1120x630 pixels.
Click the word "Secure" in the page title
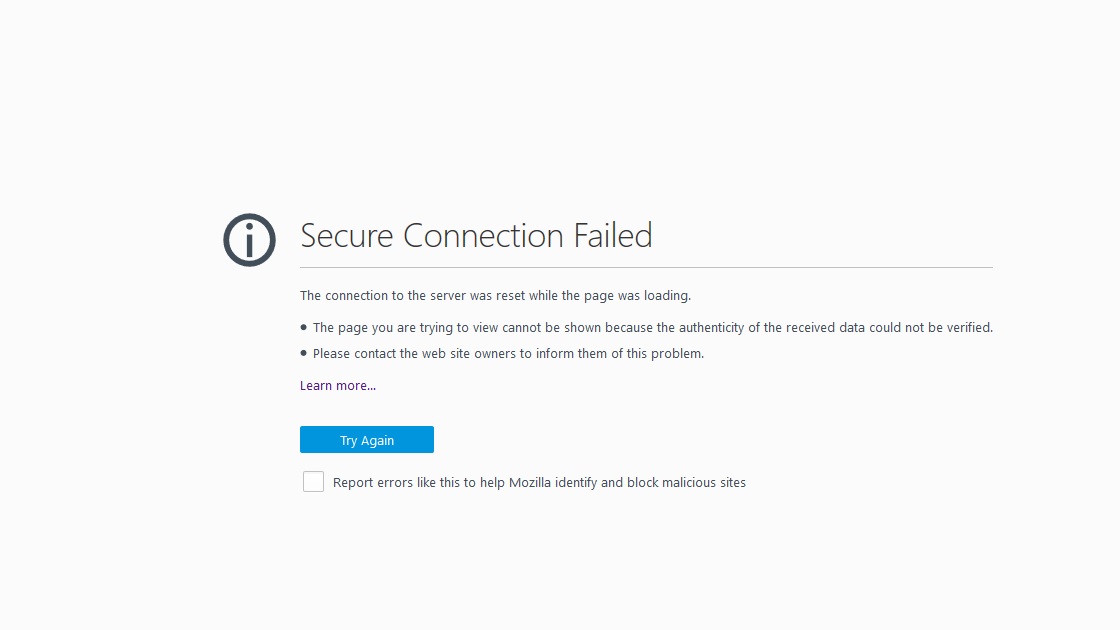point(346,236)
